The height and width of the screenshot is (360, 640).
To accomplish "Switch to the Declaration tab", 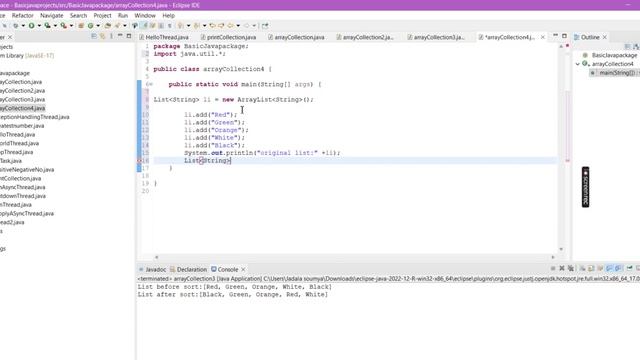I will pos(188,269).
